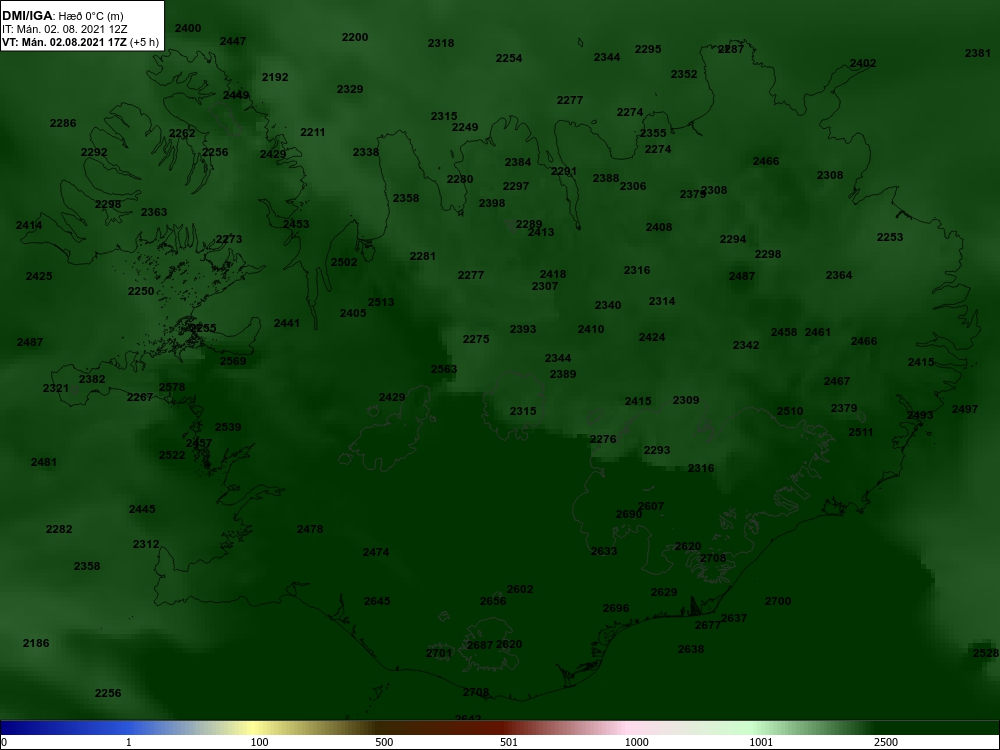Click the 100 label on the color scale
This screenshot has width=1000, height=750.
point(260,742)
